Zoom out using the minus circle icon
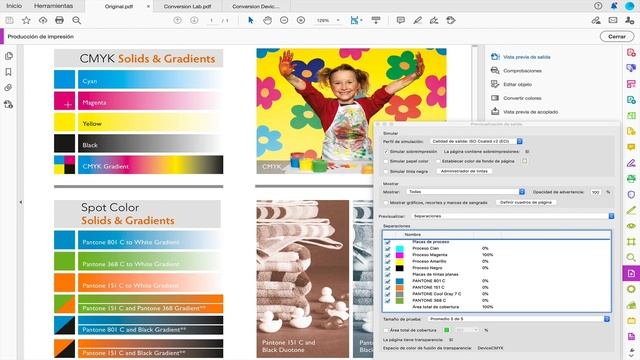Screen dimensions: 640x360 click(284, 20)
